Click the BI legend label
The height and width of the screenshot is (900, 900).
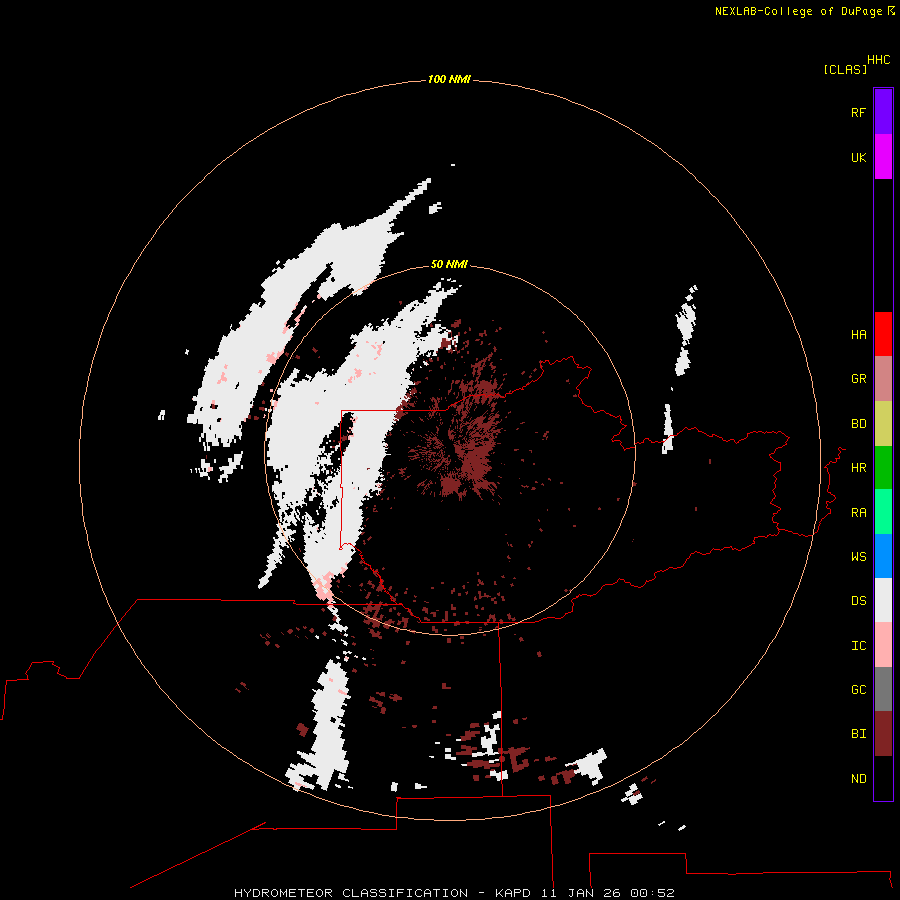click(858, 734)
